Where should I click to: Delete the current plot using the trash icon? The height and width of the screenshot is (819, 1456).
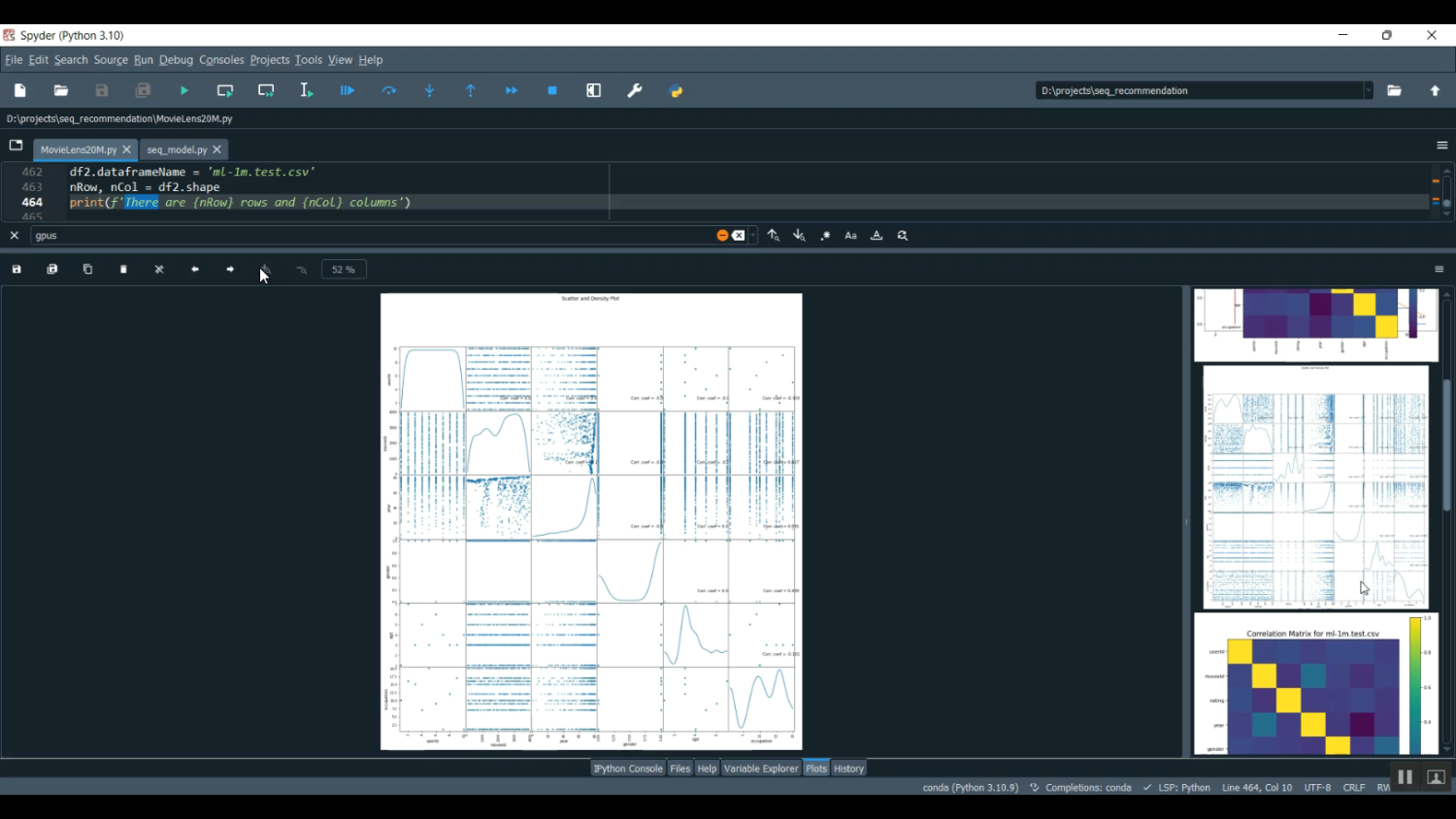124,270
